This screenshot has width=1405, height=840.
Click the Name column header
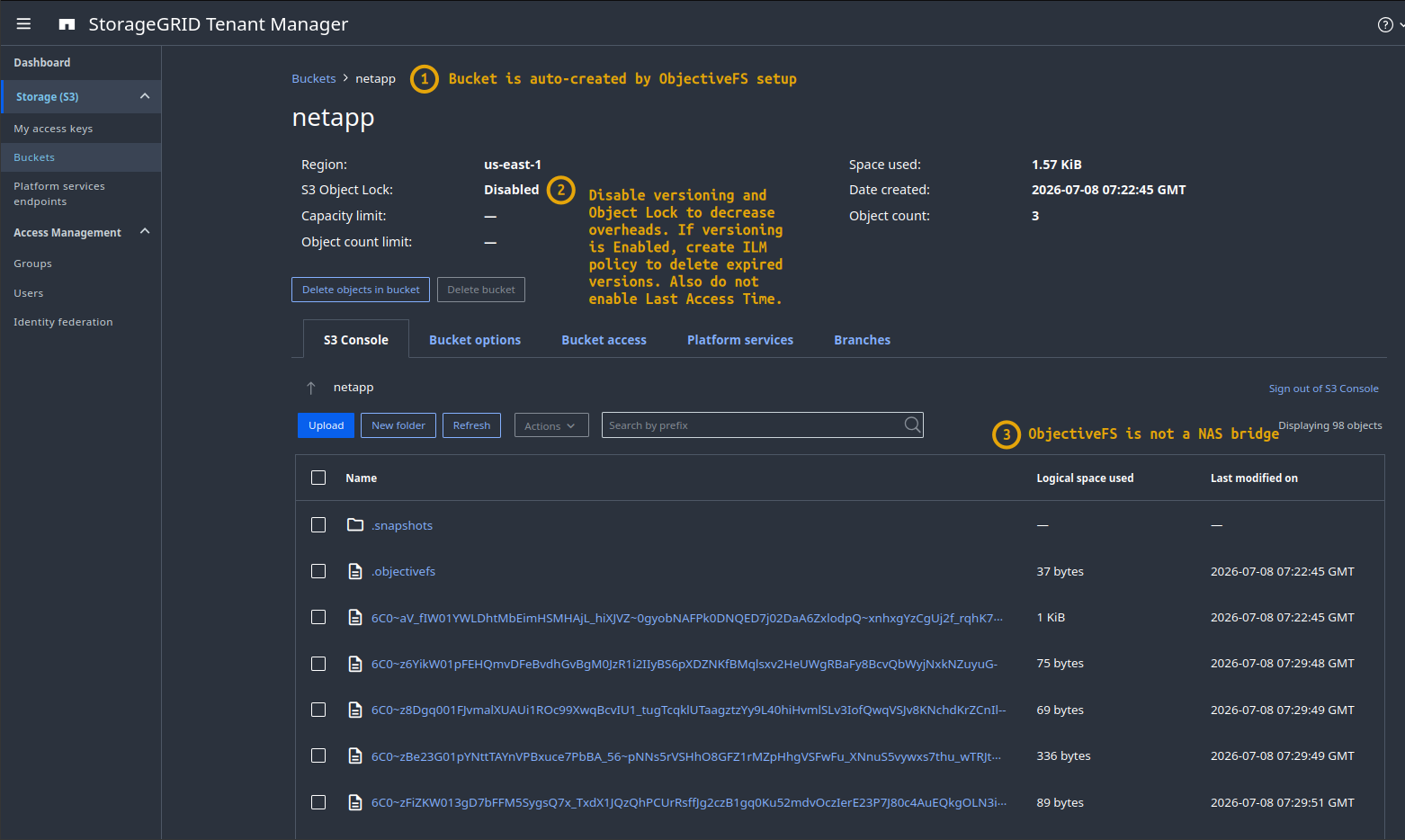click(x=362, y=478)
